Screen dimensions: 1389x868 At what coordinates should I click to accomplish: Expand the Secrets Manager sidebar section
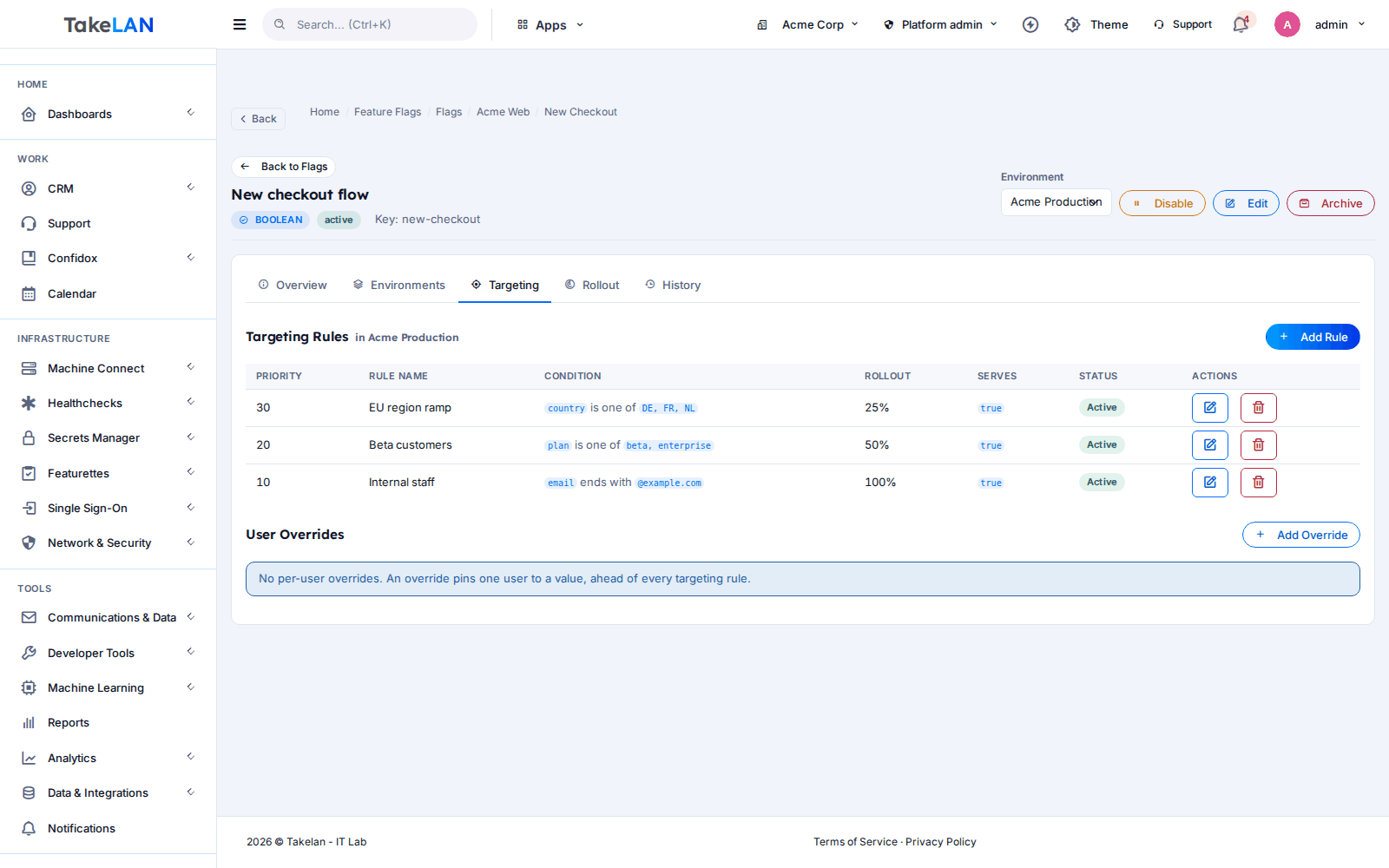click(x=108, y=437)
